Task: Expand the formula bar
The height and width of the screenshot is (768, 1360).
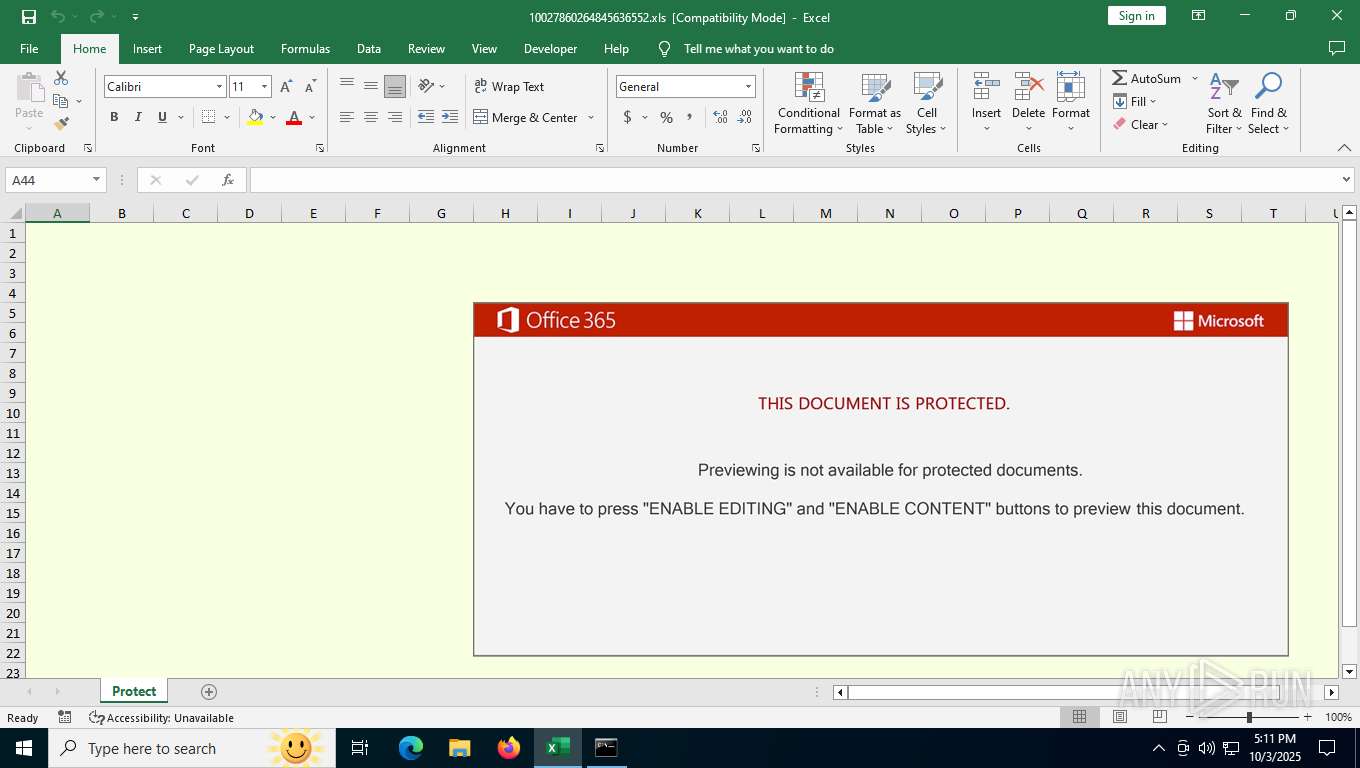Action: point(1346,180)
